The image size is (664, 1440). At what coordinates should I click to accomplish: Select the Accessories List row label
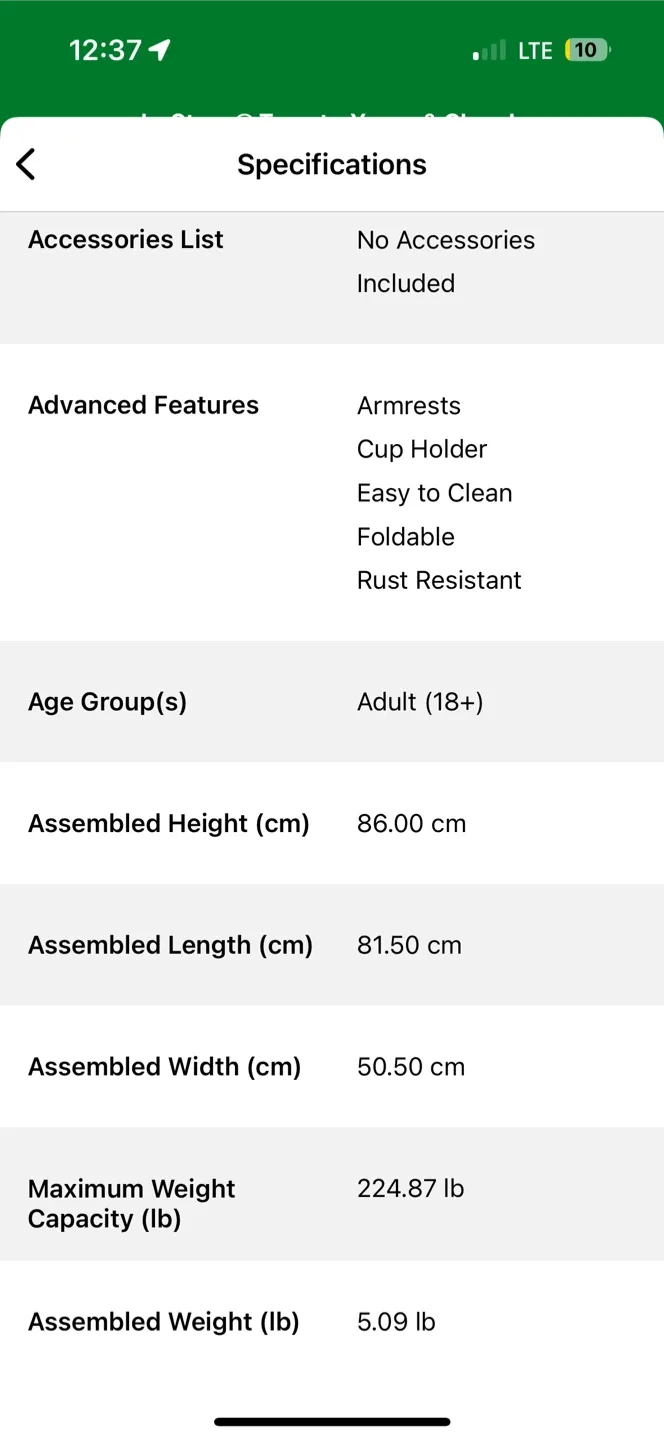(x=126, y=240)
